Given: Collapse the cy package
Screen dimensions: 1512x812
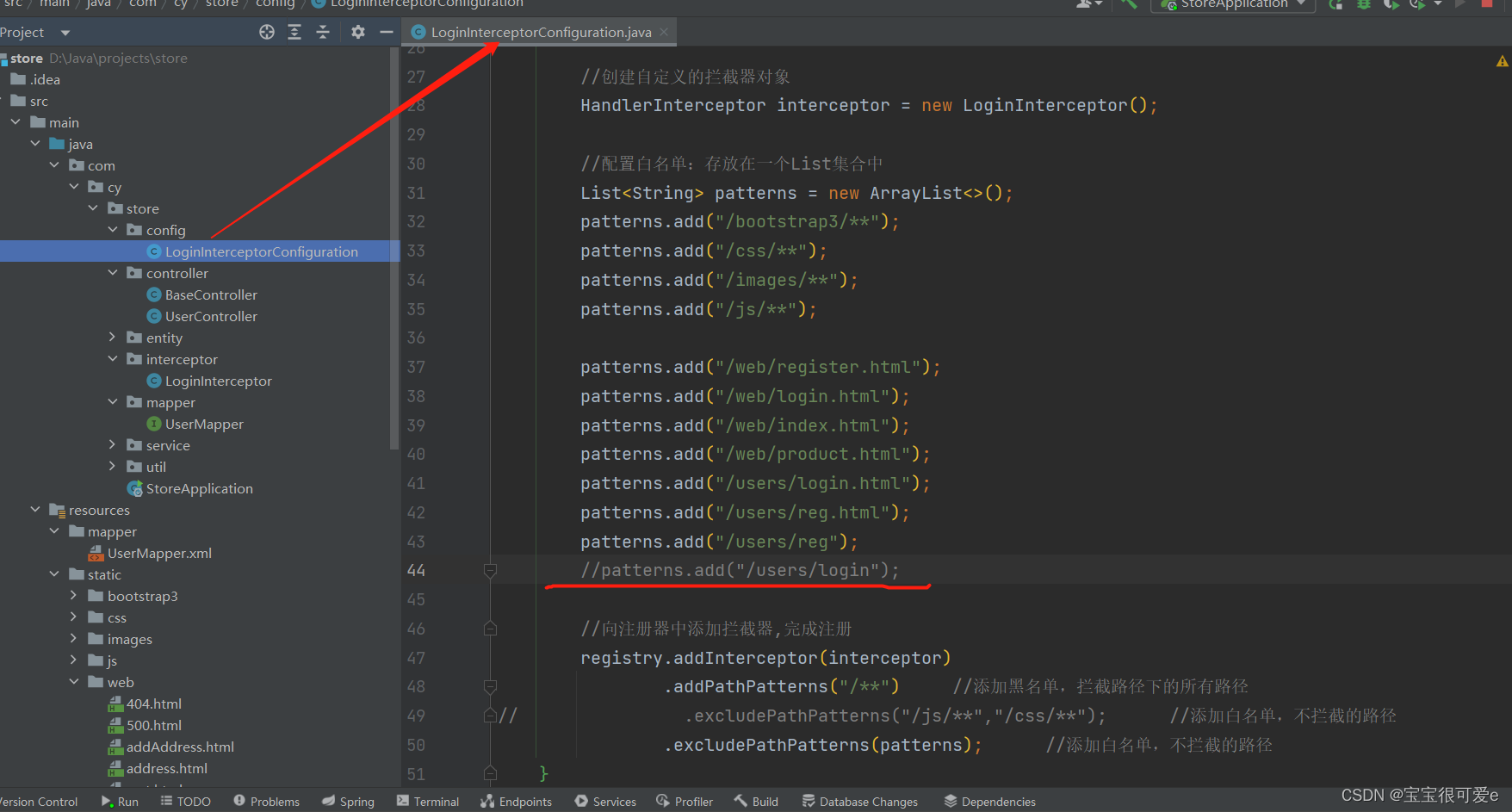Looking at the screenshot, I should (74, 187).
